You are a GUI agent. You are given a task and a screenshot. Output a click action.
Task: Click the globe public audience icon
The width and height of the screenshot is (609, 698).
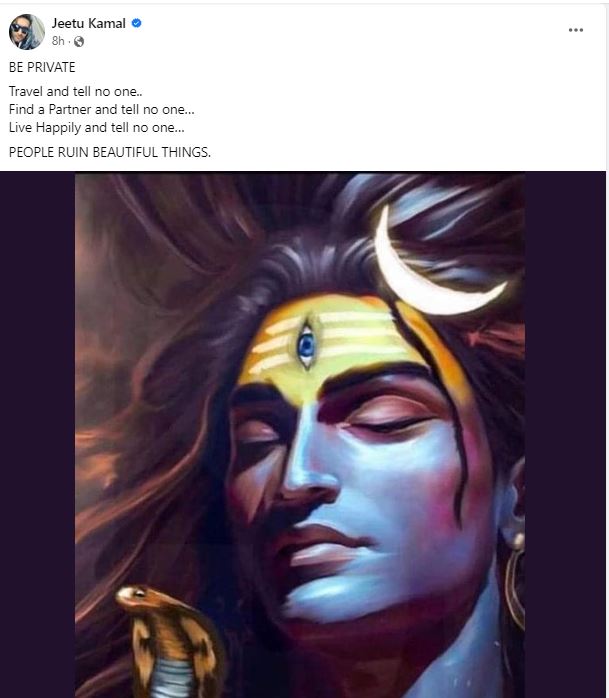click(x=79, y=41)
